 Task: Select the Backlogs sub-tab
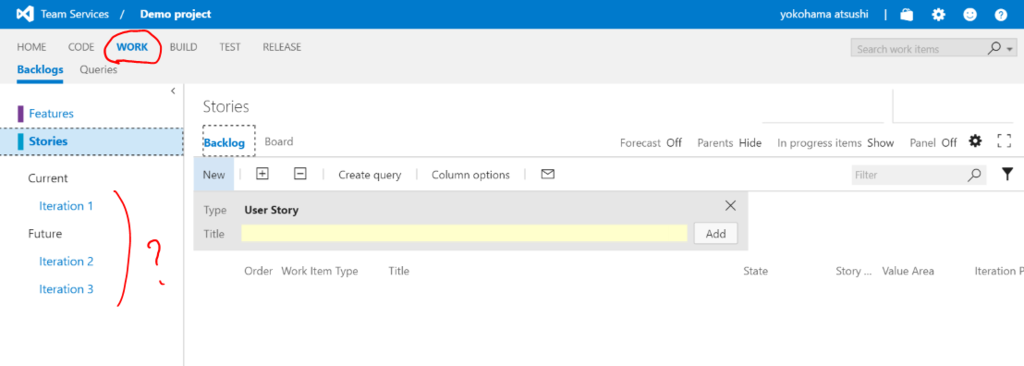click(x=40, y=69)
